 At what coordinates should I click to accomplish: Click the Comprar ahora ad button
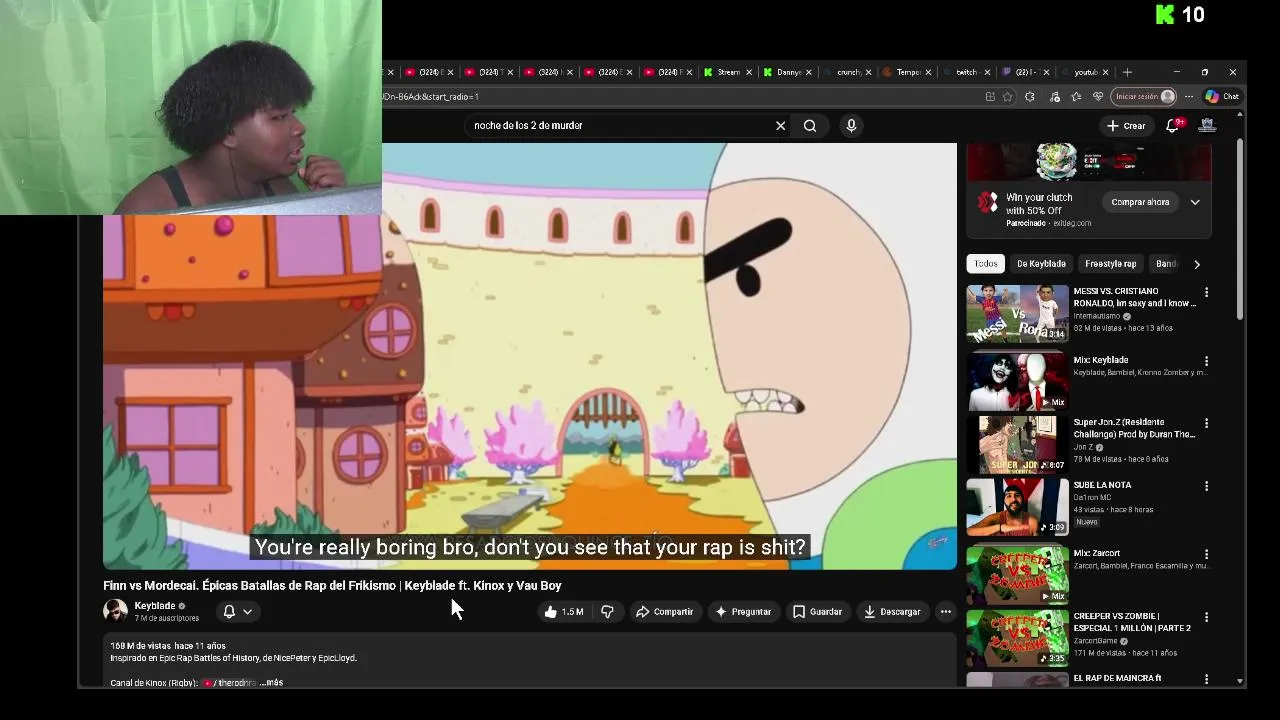tap(1140, 202)
